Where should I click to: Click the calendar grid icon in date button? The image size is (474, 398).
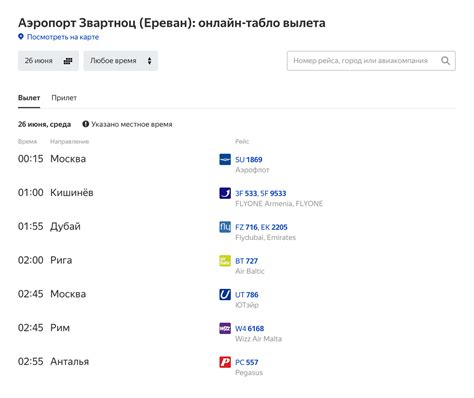coord(68,61)
